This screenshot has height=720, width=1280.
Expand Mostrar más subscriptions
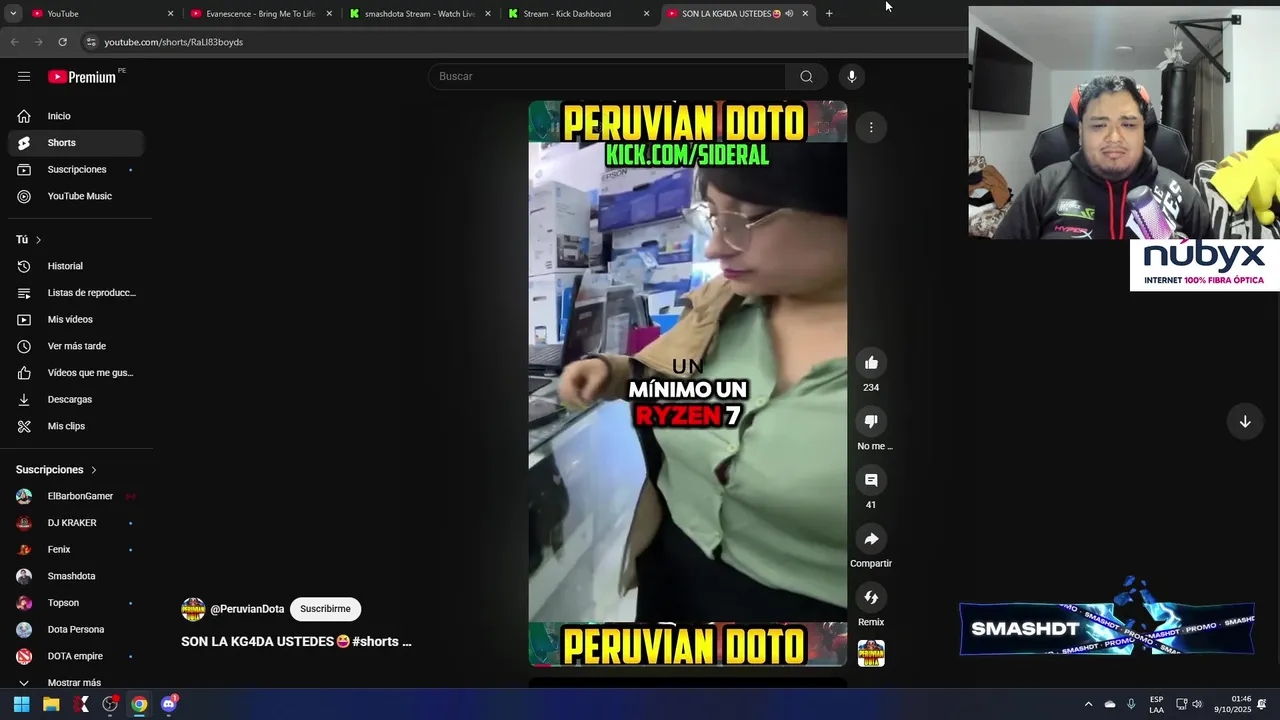(x=76, y=682)
